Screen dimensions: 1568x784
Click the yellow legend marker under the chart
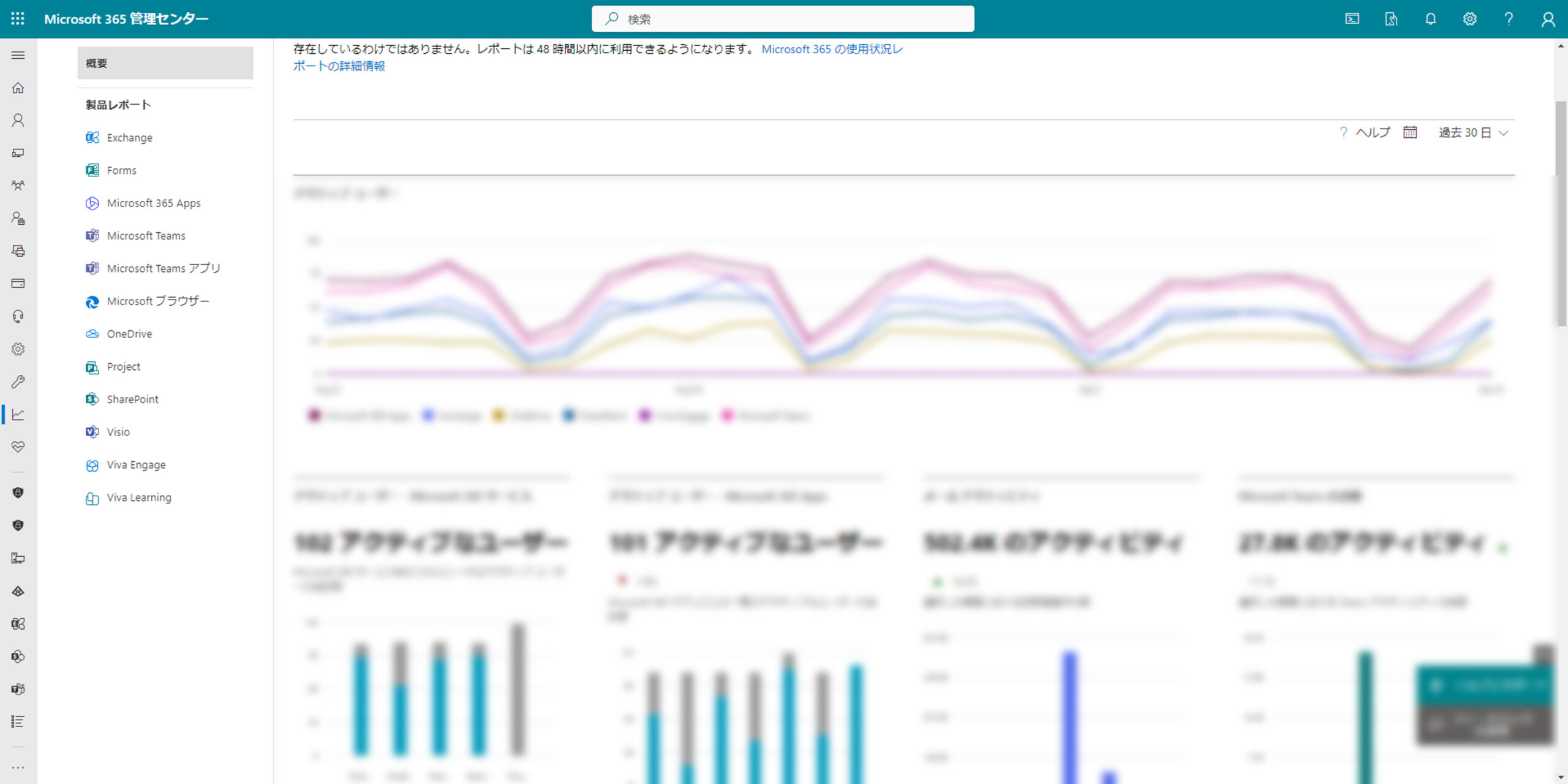(499, 415)
